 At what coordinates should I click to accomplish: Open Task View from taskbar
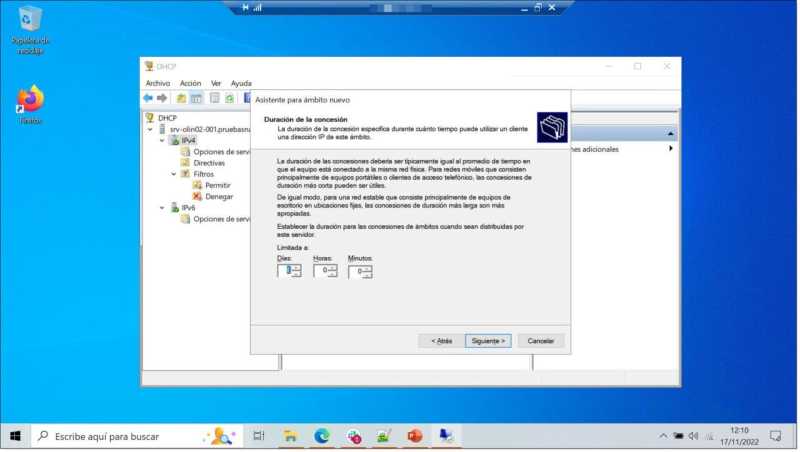(259, 436)
